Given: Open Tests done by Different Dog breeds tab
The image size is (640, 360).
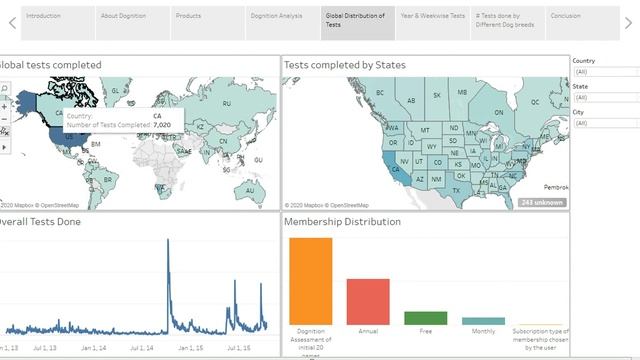Looking at the screenshot, I should point(508,23).
